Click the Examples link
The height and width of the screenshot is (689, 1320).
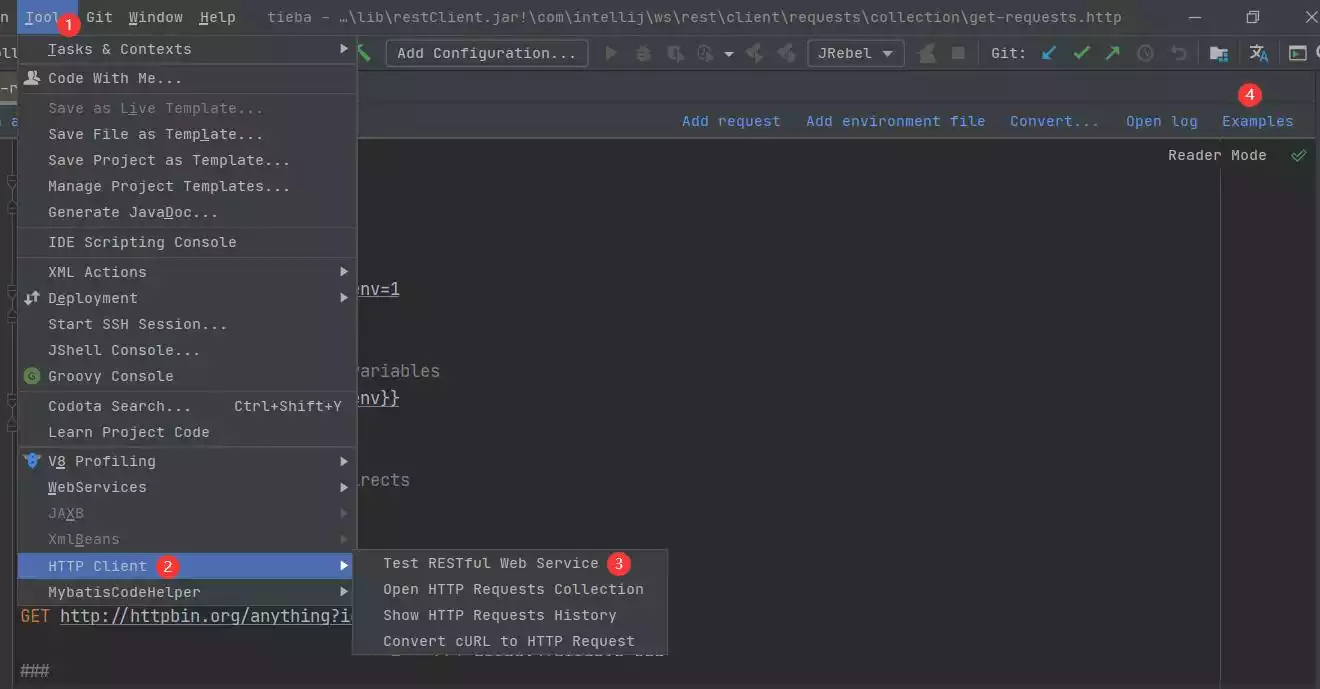click(1257, 121)
